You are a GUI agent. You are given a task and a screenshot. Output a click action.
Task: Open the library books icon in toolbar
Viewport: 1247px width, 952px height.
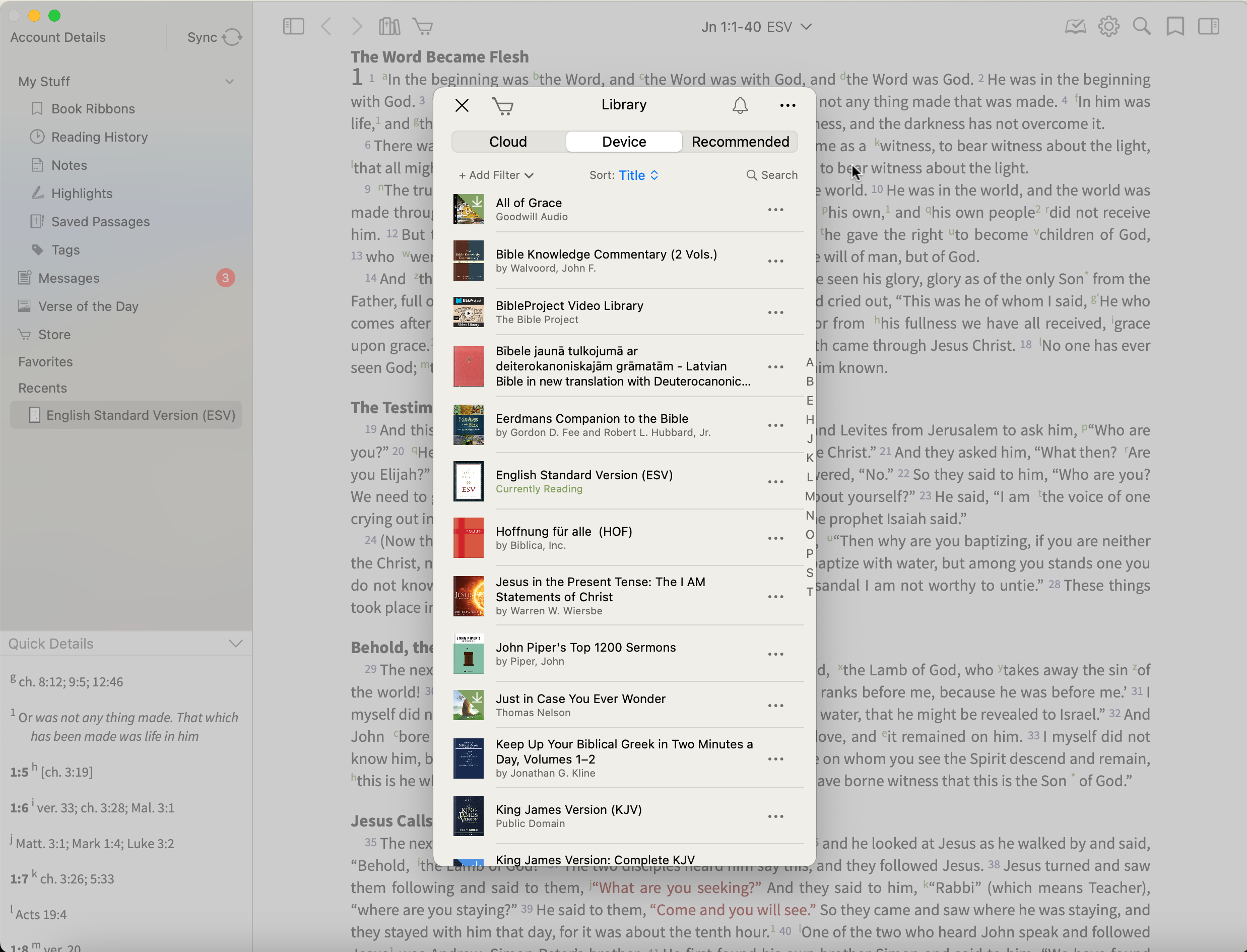389,27
